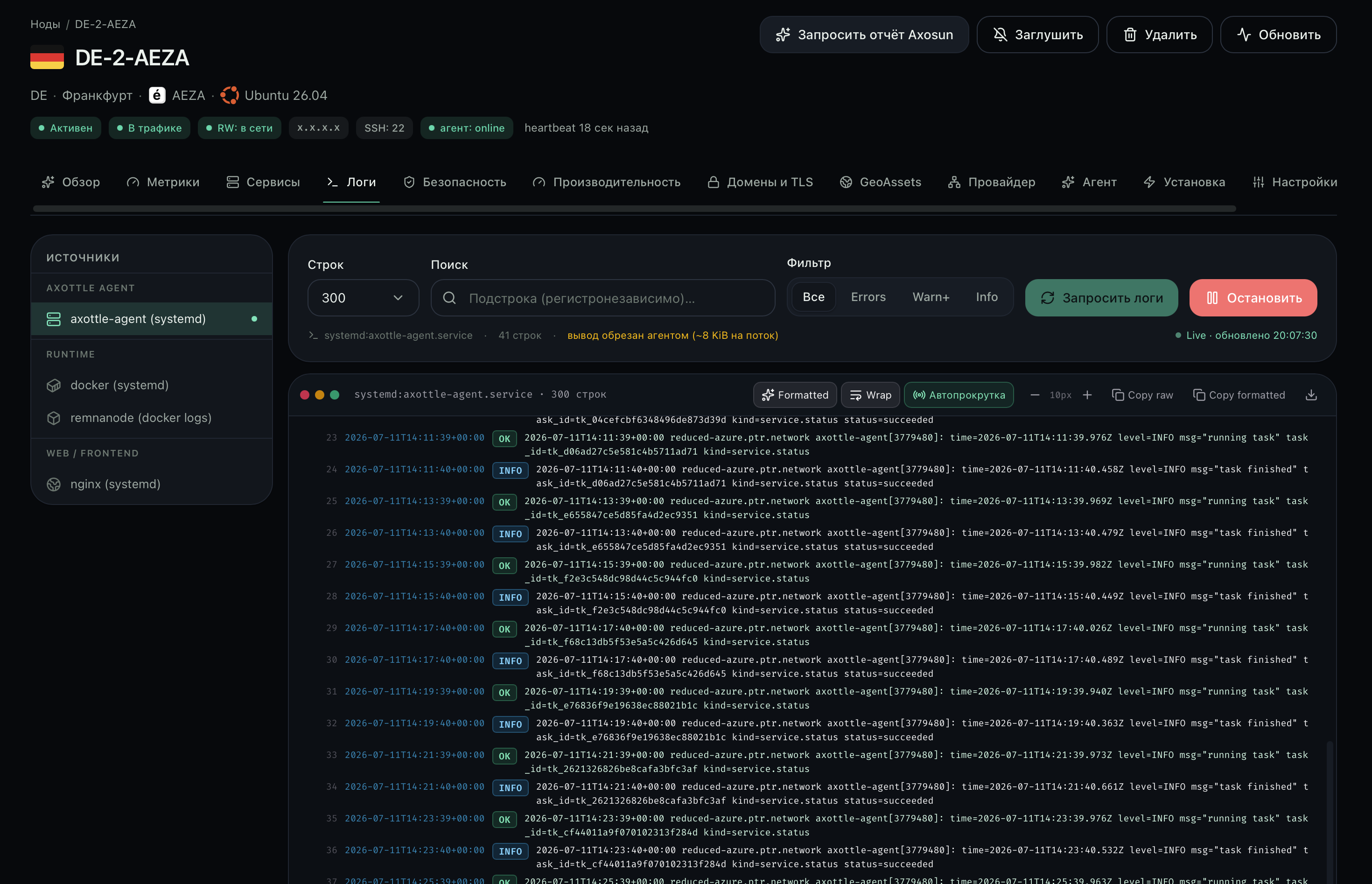Click the sparkle icon on Axosun report button

(783, 35)
